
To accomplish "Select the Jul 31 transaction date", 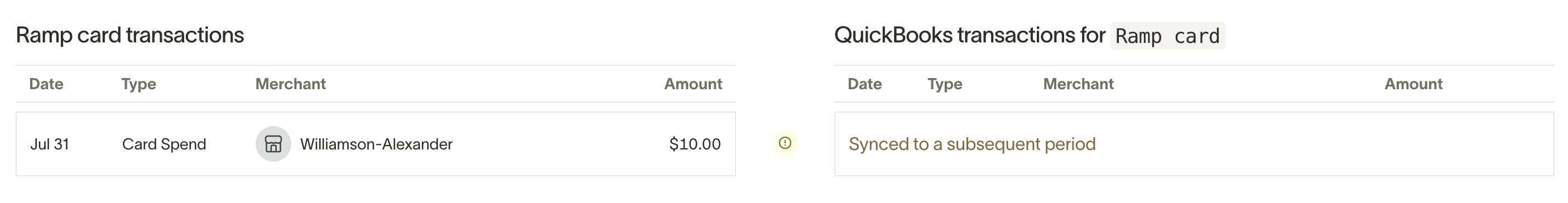I will tap(49, 144).
